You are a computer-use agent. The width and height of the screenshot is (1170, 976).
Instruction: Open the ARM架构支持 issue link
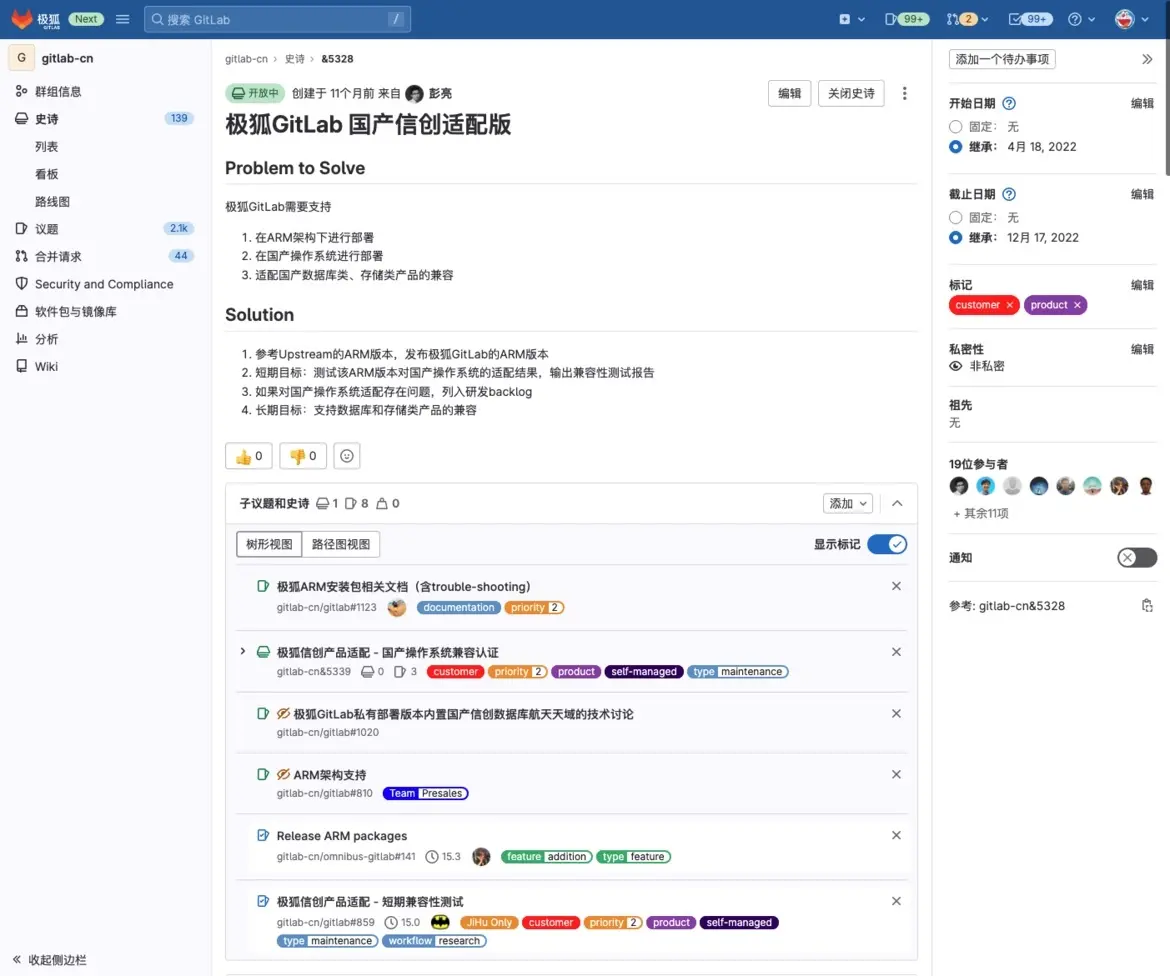click(330, 775)
